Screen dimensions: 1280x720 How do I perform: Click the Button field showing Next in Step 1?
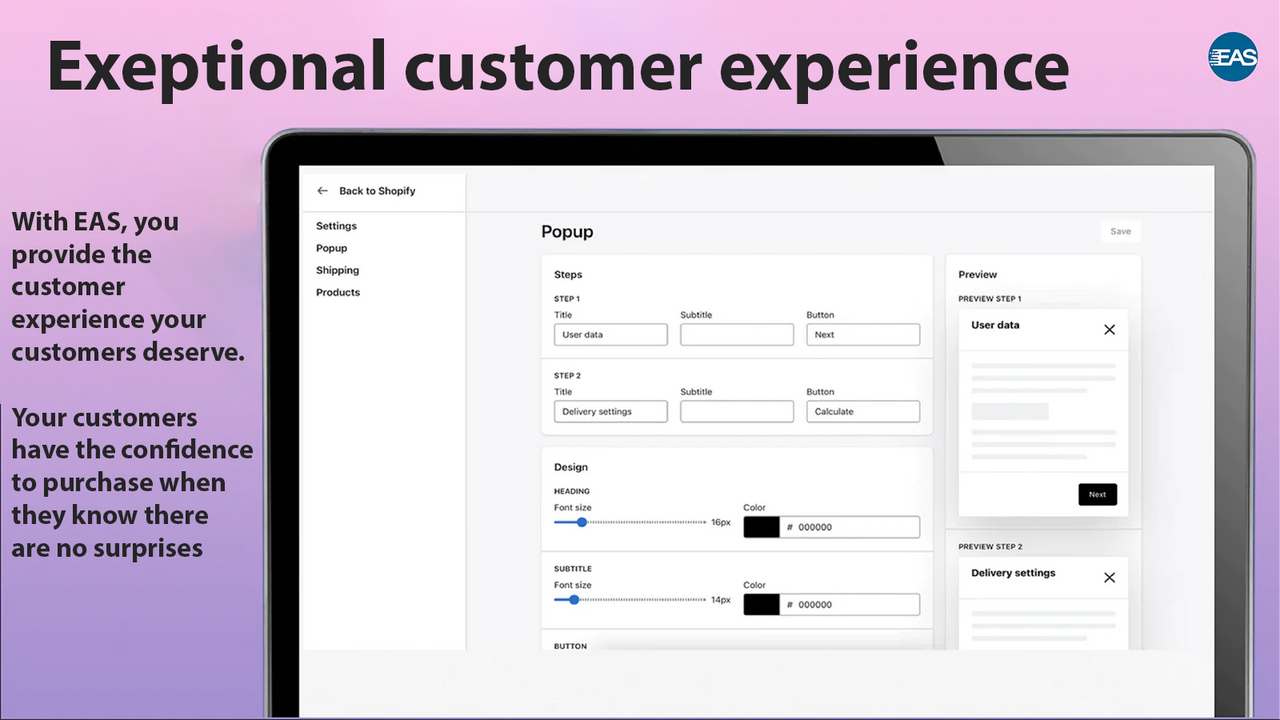[863, 334]
